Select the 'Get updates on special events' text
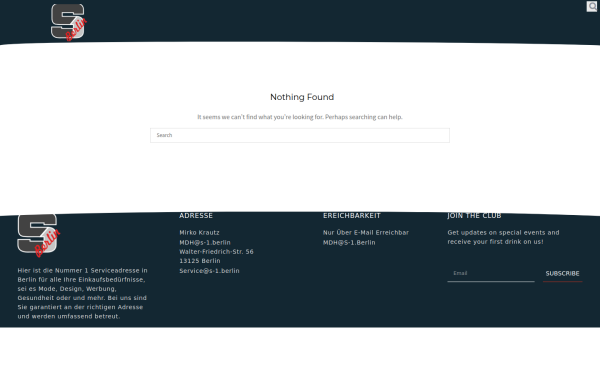This screenshot has width=600, height=375. tap(503, 237)
